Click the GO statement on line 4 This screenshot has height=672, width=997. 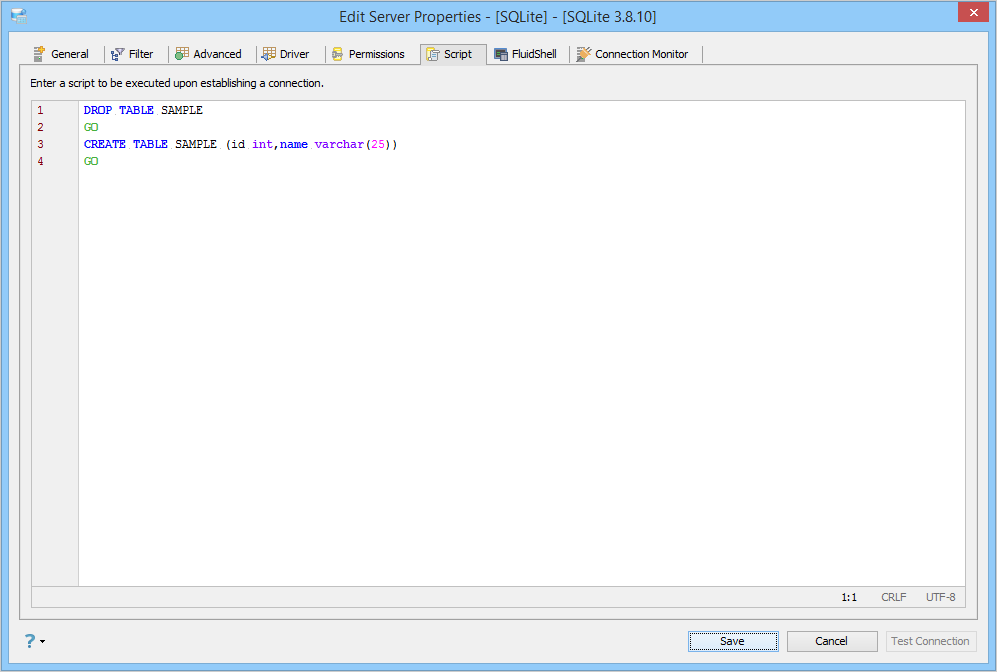(x=91, y=161)
